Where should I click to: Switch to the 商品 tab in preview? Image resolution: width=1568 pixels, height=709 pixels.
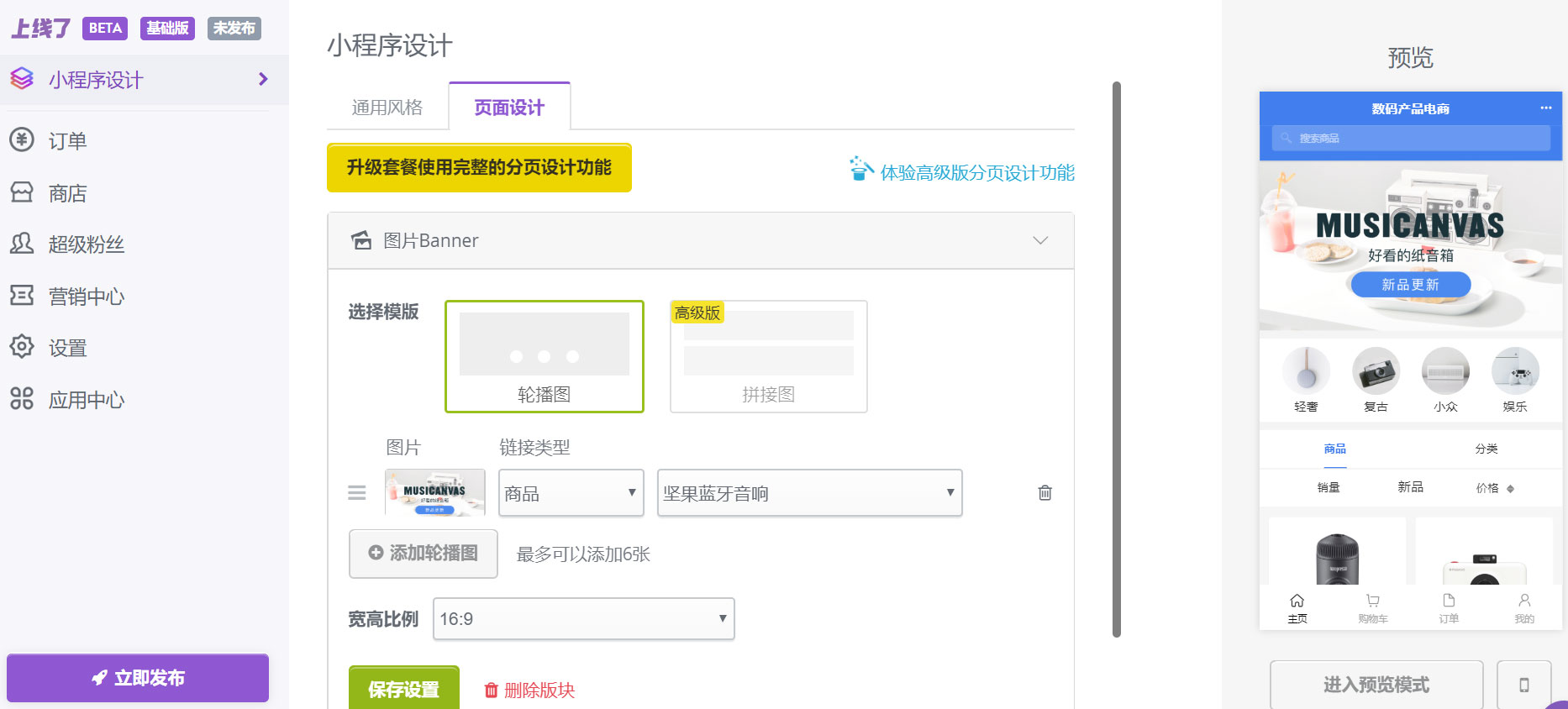tap(1335, 449)
